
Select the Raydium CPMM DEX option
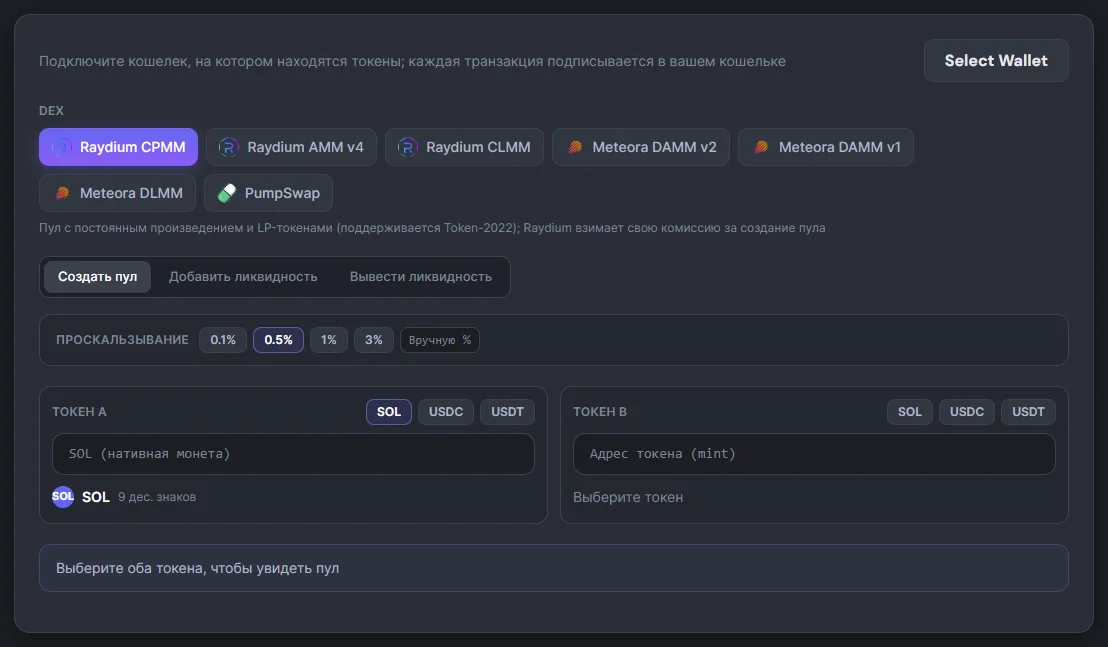pyautogui.click(x=119, y=147)
